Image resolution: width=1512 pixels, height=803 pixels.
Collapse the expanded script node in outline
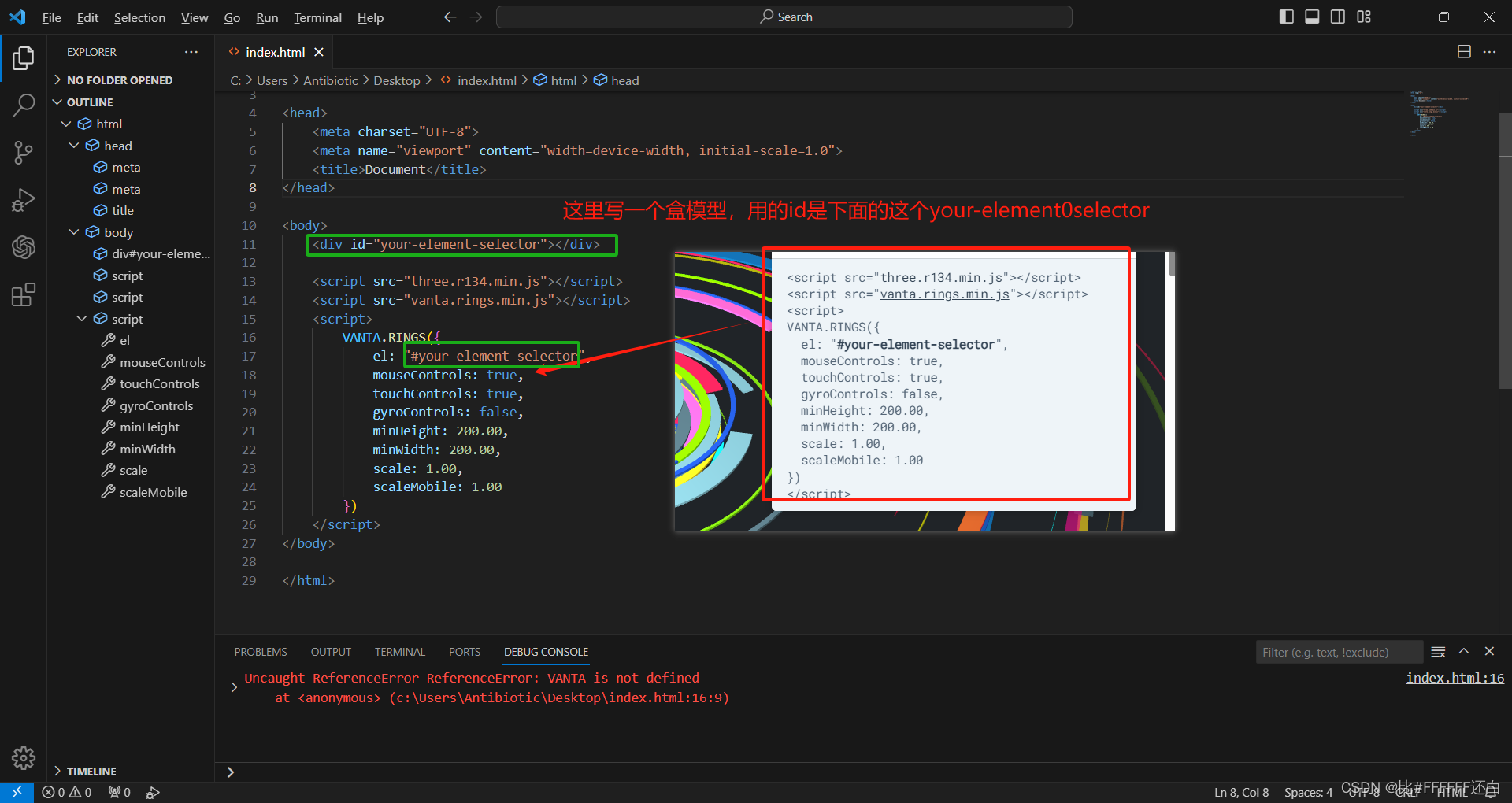82,319
